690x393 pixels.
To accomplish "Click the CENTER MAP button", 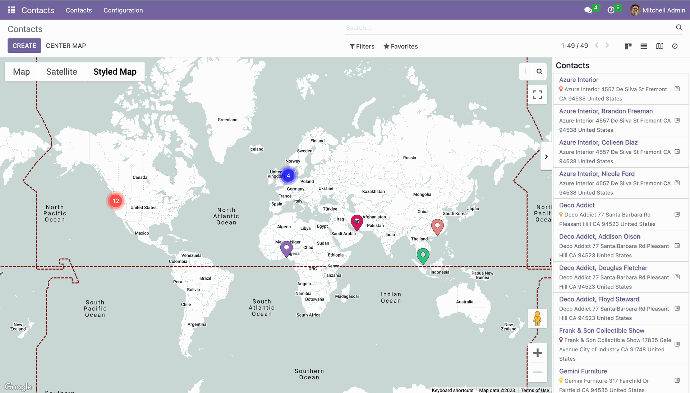I will tap(66, 45).
